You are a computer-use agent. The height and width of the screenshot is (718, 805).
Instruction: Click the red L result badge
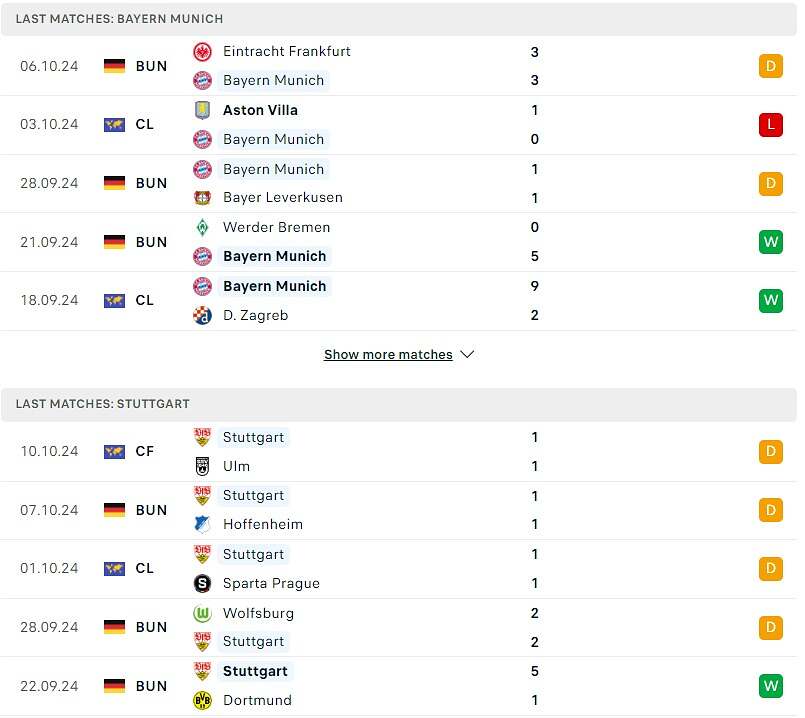pos(770,125)
